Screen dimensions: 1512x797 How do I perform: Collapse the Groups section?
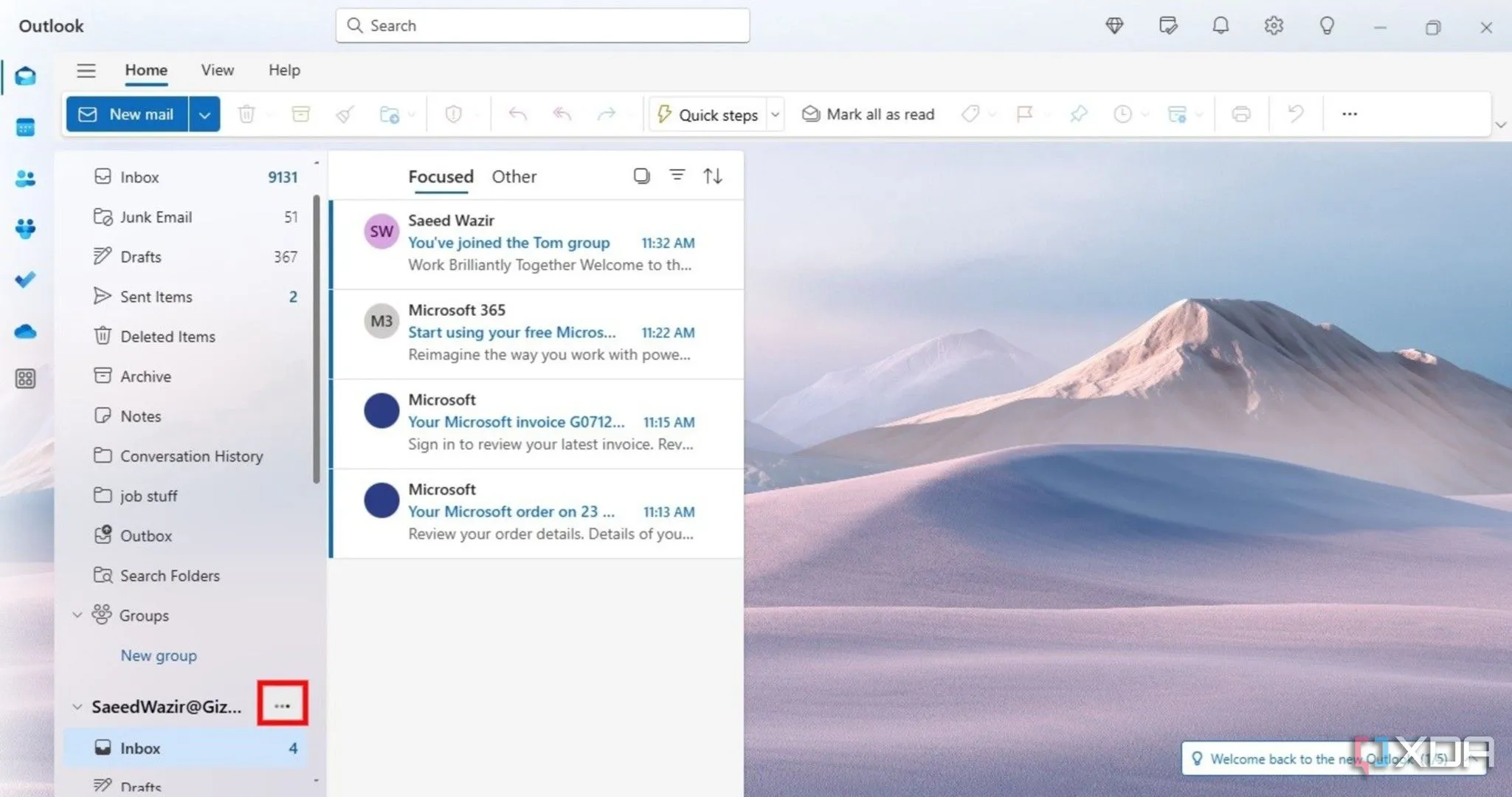77,615
